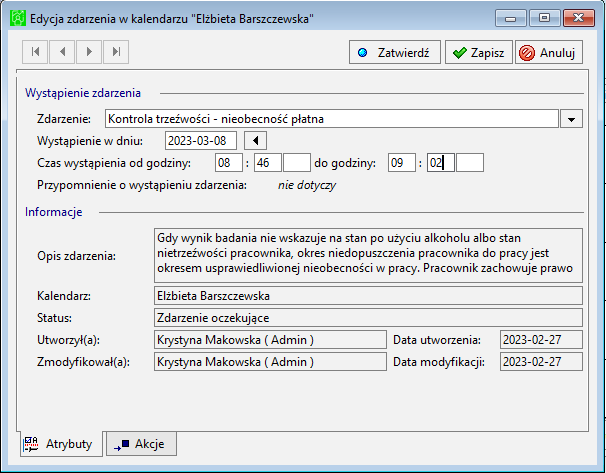Image resolution: width=606 pixels, height=473 pixels.
Task: Click the end hour field showing 09
Action: (402, 163)
